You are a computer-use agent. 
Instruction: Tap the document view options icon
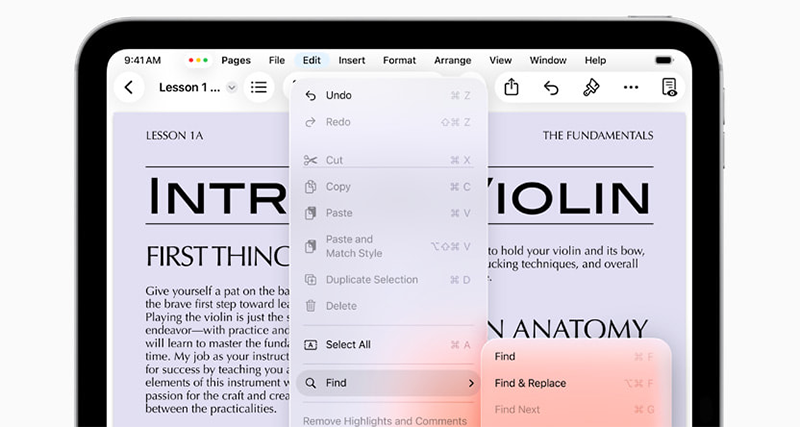pos(669,87)
